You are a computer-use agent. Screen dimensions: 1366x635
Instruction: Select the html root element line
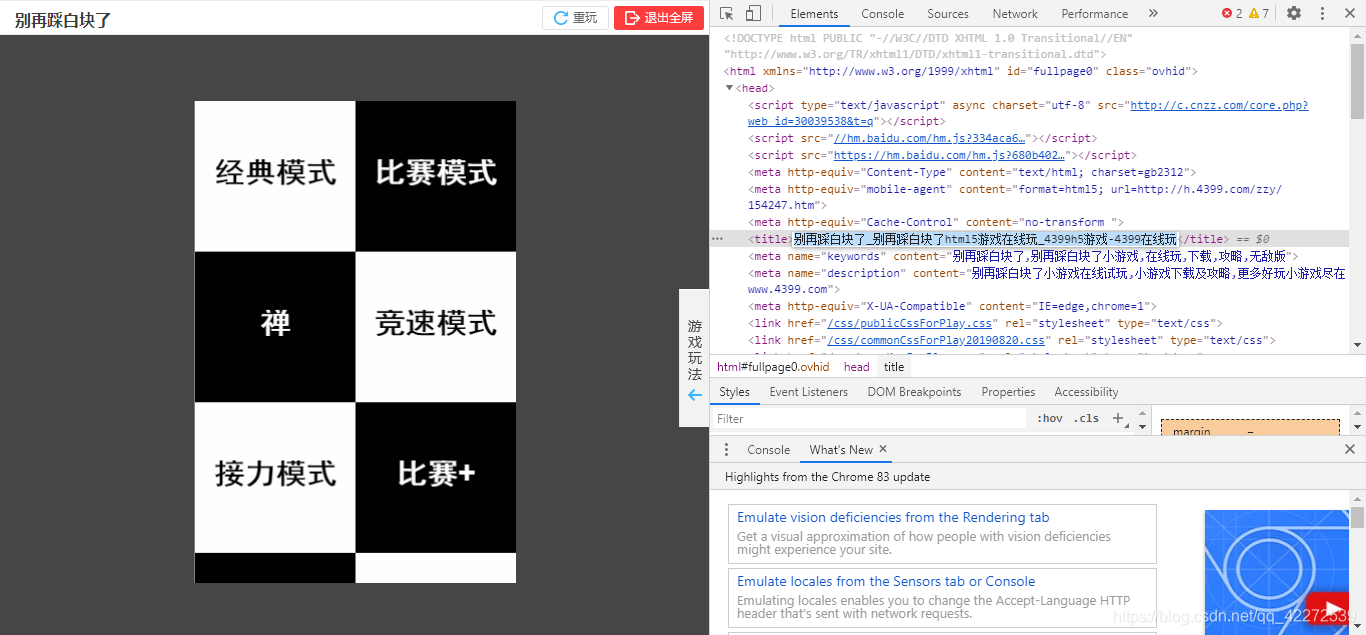[x=961, y=71]
